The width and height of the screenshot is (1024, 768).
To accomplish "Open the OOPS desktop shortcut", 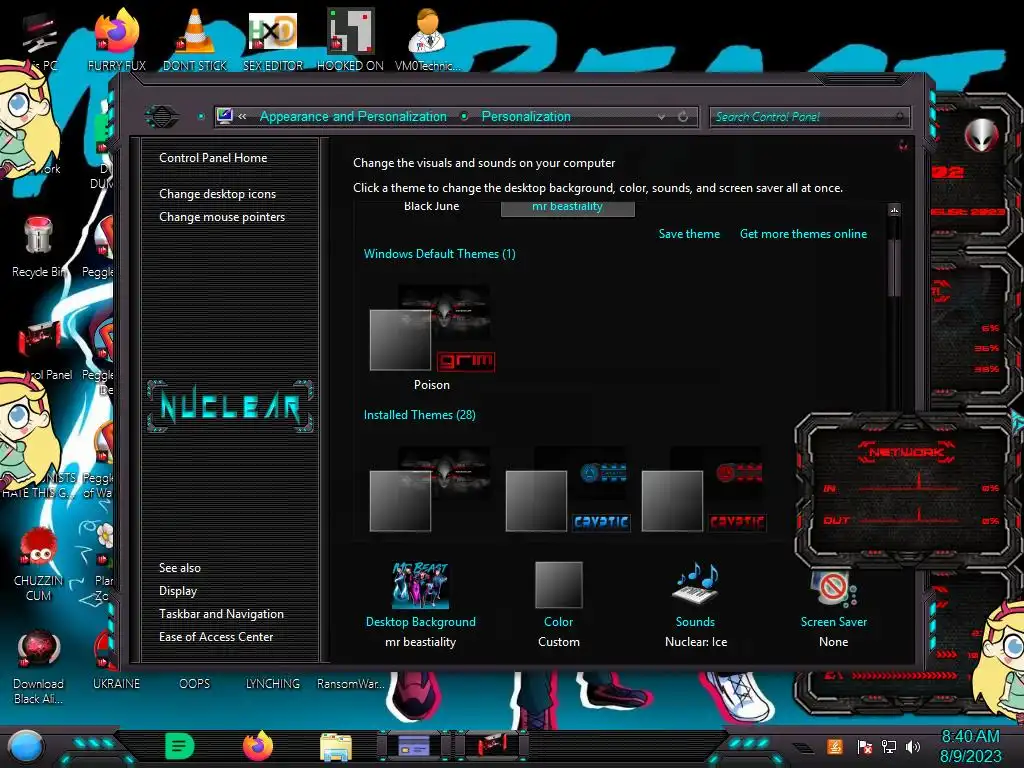I will 195,683.
